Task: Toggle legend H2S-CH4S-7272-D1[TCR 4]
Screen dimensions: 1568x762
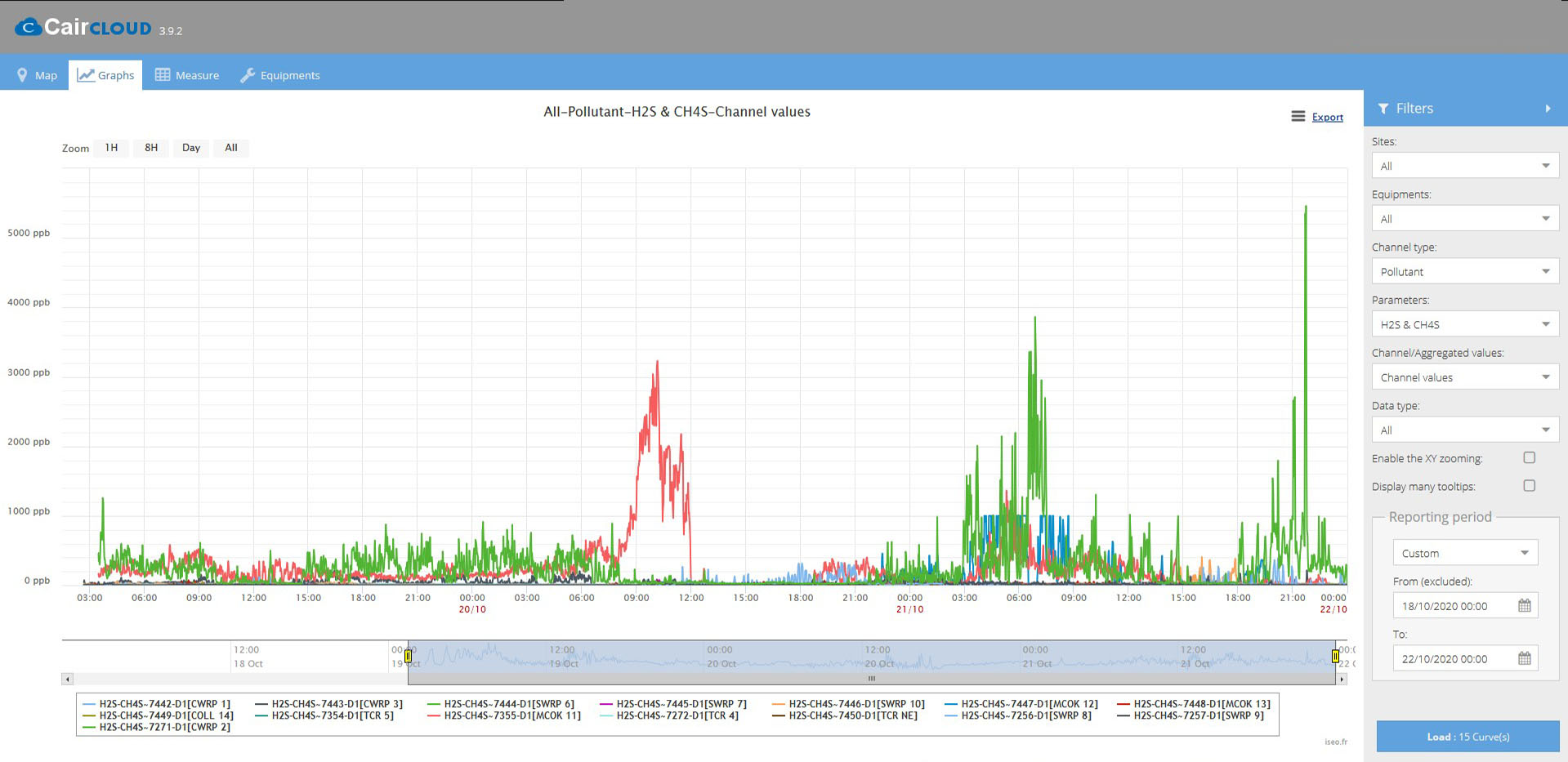Action: [x=669, y=715]
